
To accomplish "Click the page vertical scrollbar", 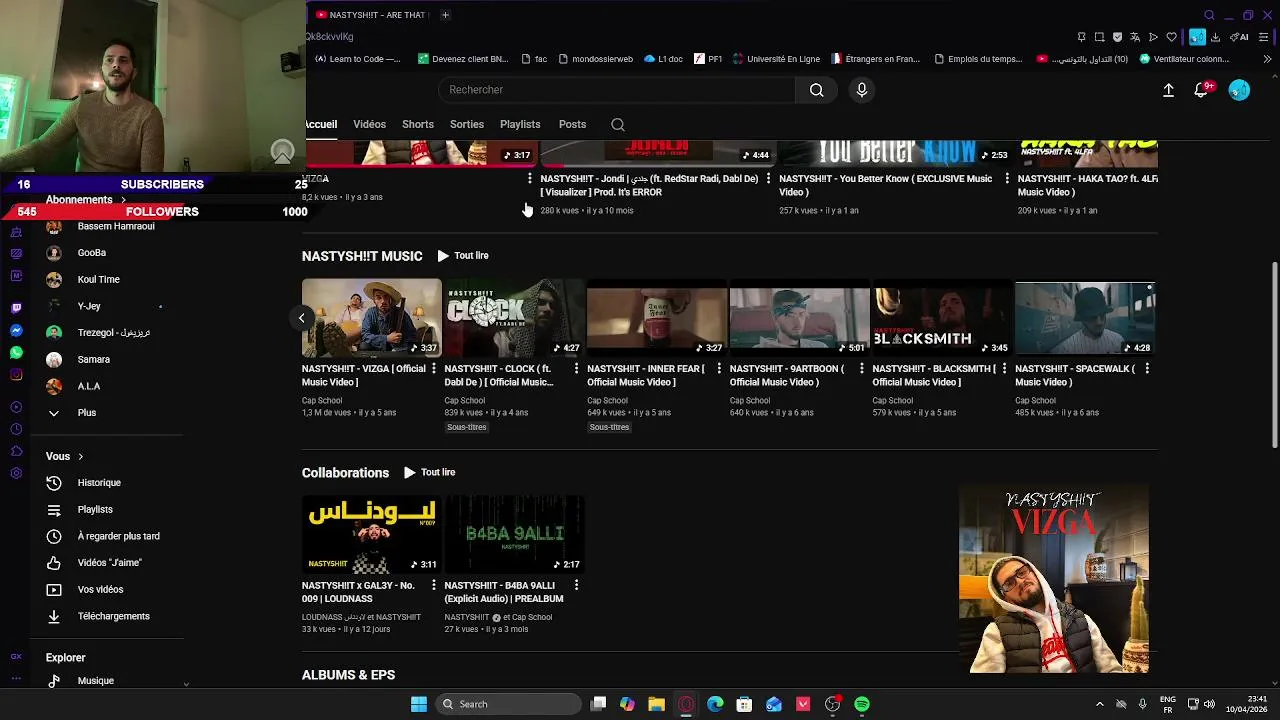I will click(x=1274, y=355).
